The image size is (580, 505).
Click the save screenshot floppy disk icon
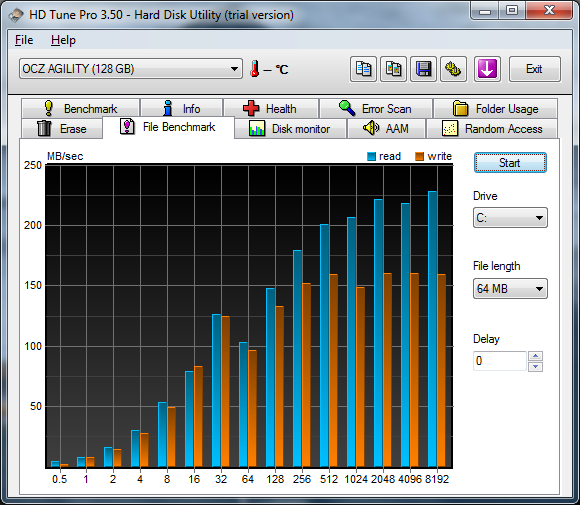[424, 69]
